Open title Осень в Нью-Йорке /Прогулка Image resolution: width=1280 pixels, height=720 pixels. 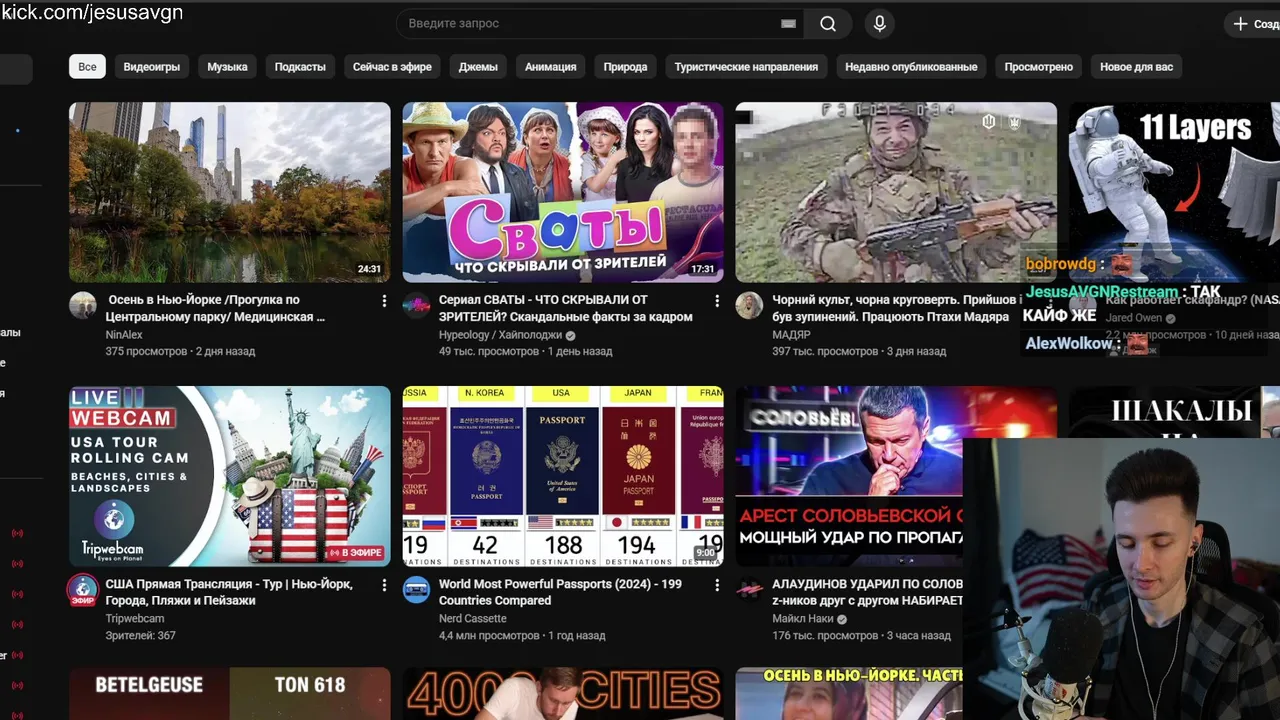(216, 308)
